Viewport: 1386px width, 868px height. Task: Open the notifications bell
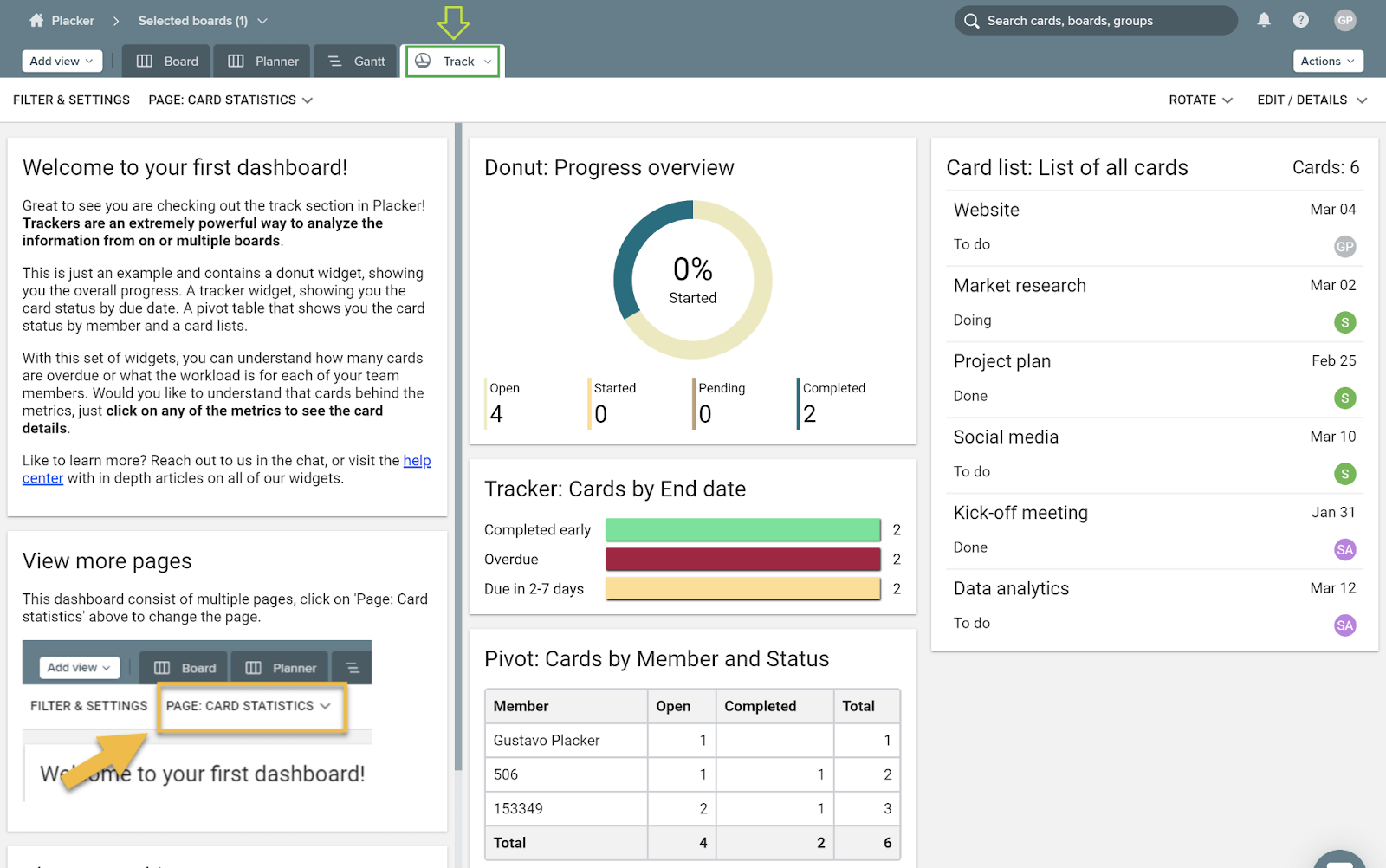pyautogui.click(x=1264, y=20)
